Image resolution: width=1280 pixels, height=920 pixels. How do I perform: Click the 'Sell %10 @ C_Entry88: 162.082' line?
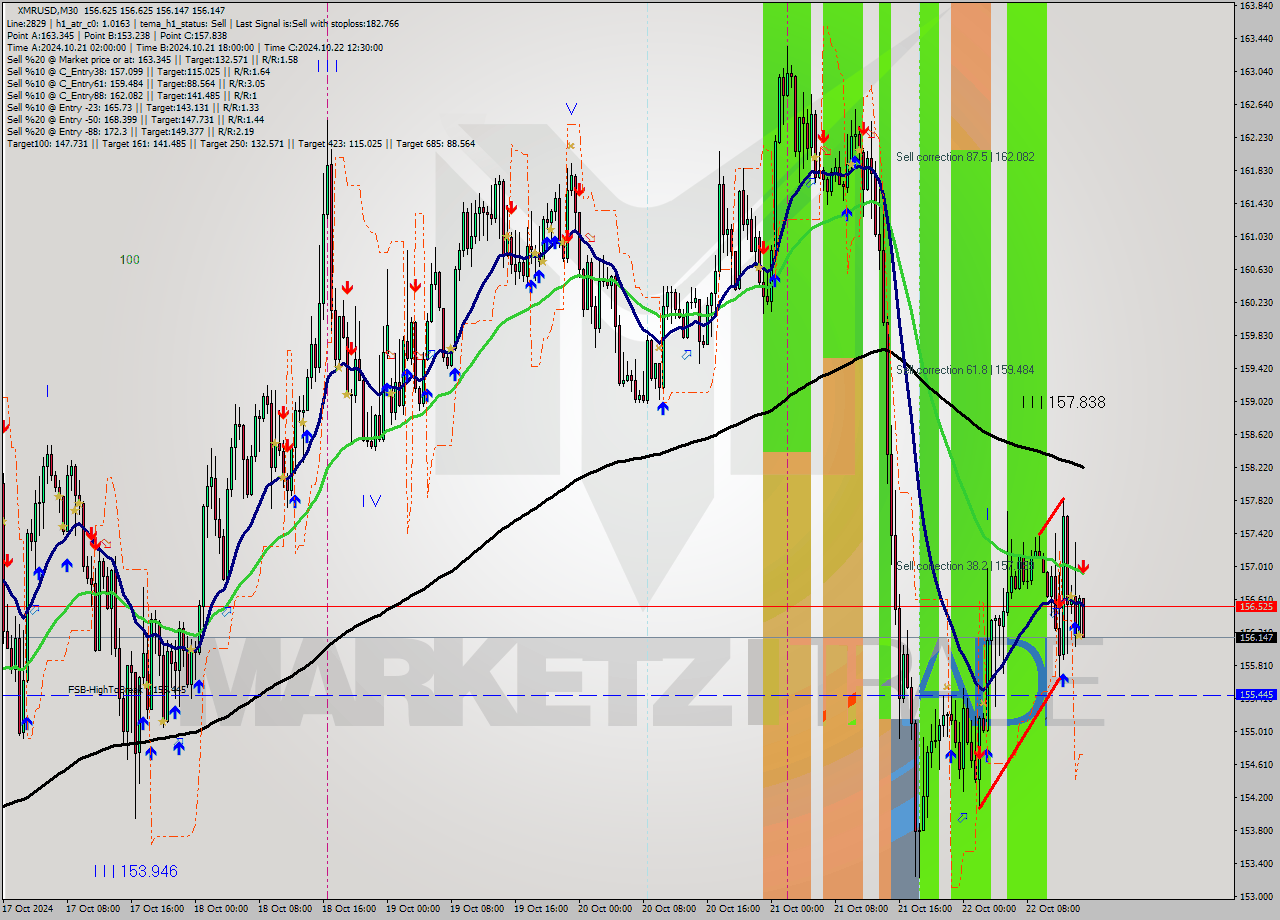(x=130, y=96)
